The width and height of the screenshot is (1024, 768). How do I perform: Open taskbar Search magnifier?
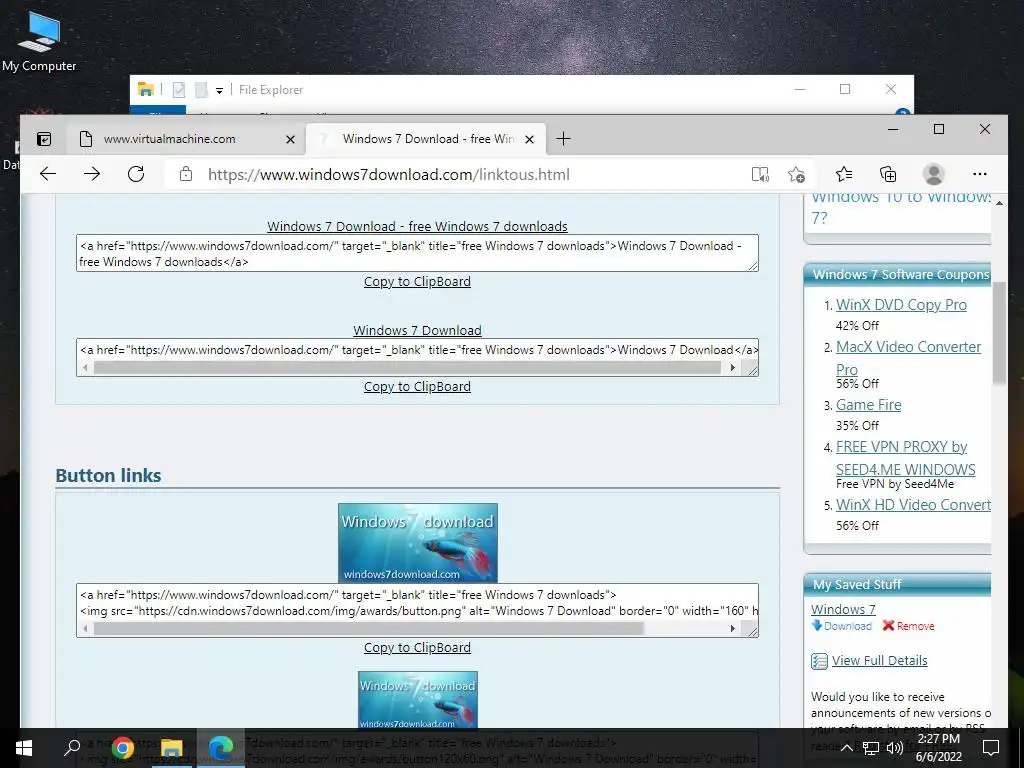pyautogui.click(x=72, y=748)
